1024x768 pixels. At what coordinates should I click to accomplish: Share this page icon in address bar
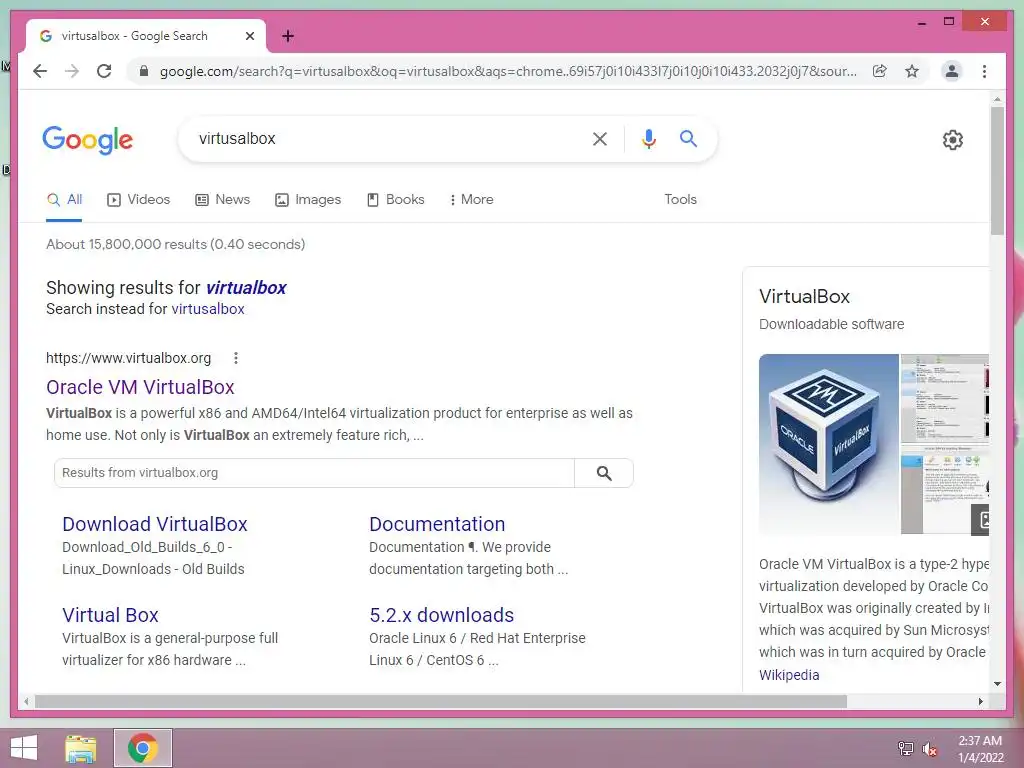(880, 71)
